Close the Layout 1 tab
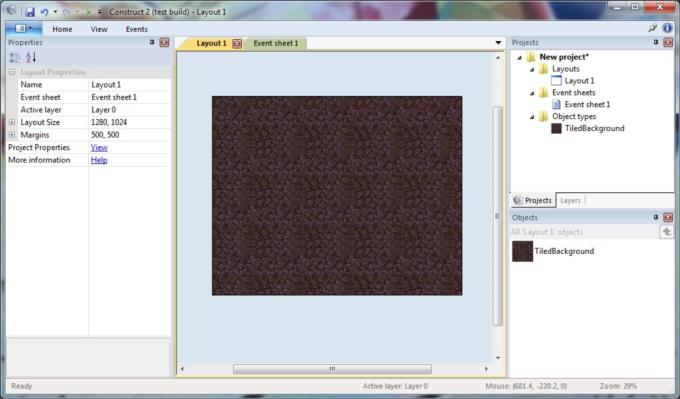The width and height of the screenshot is (680, 399). click(237, 43)
